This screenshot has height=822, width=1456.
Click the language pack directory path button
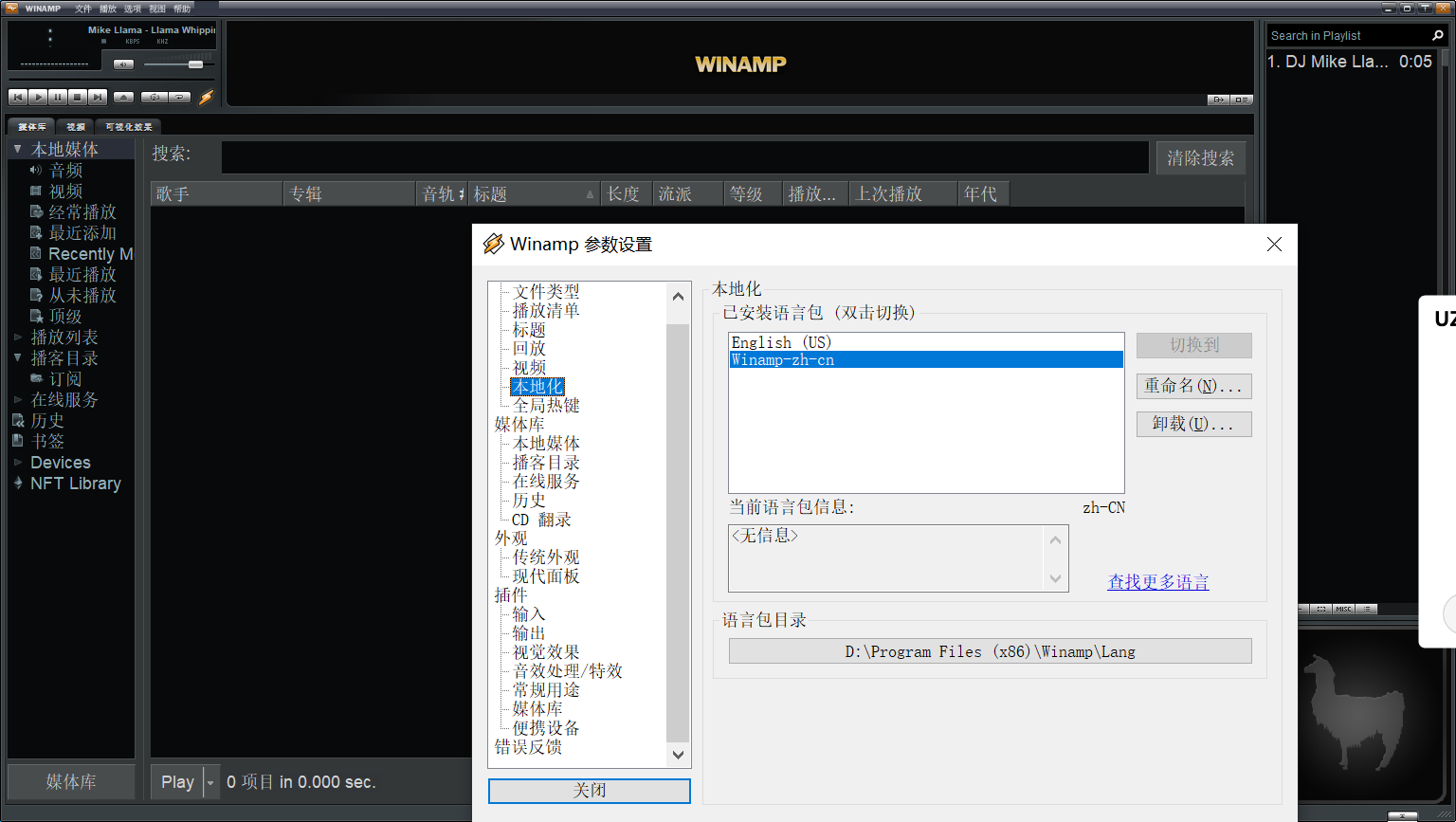990,651
